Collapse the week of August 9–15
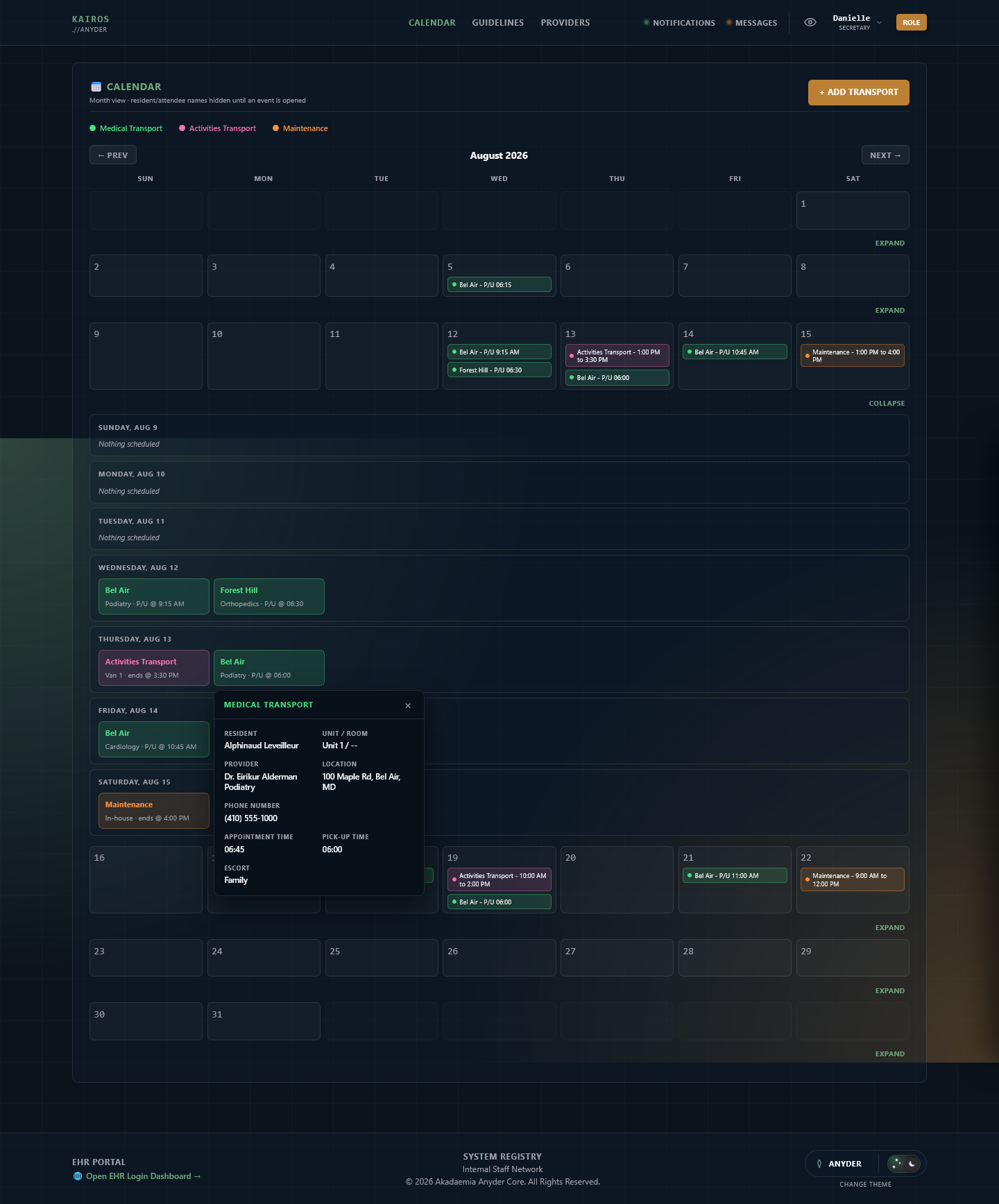This screenshot has width=999, height=1204. coord(887,404)
